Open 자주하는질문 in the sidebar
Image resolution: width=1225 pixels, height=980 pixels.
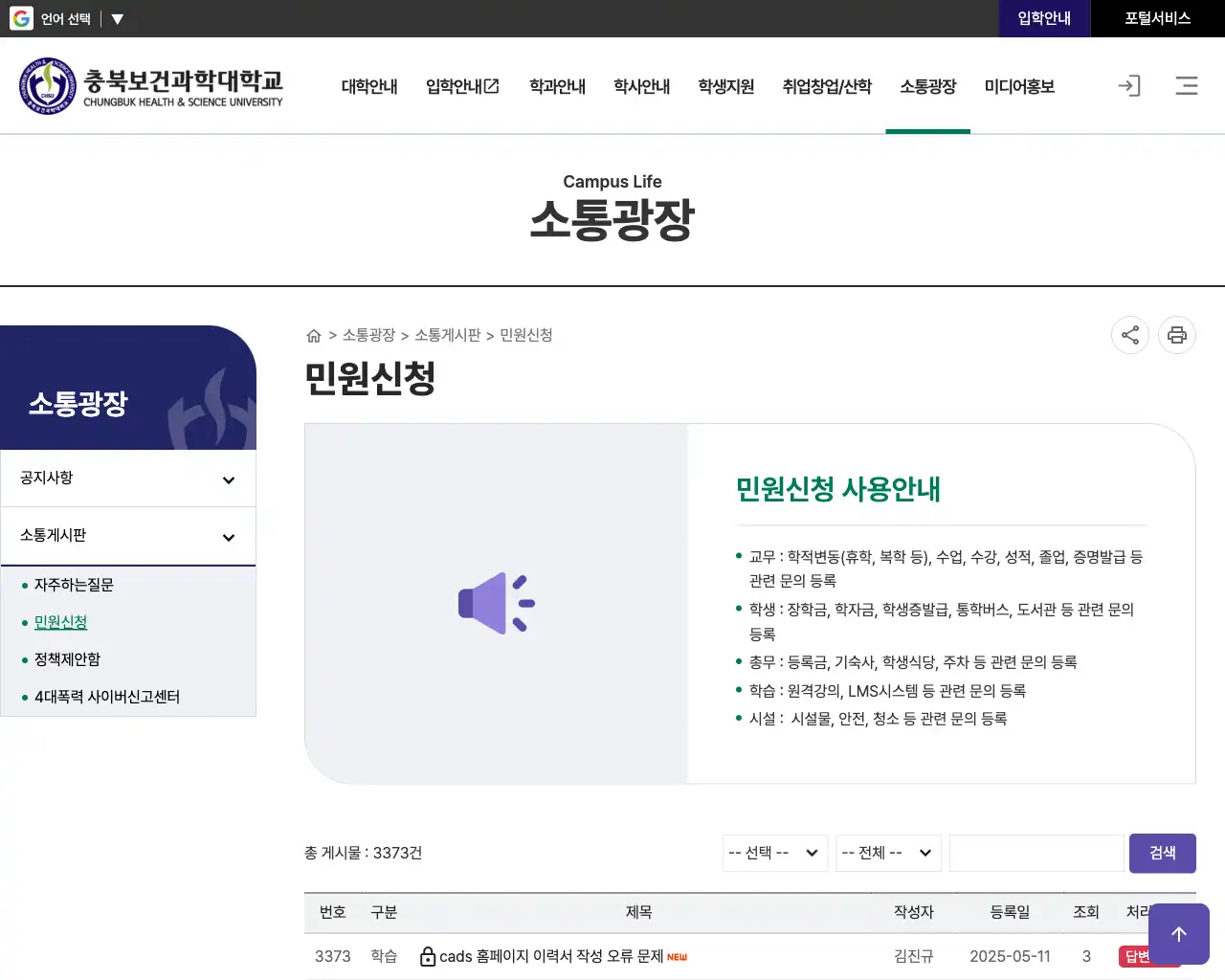74,585
